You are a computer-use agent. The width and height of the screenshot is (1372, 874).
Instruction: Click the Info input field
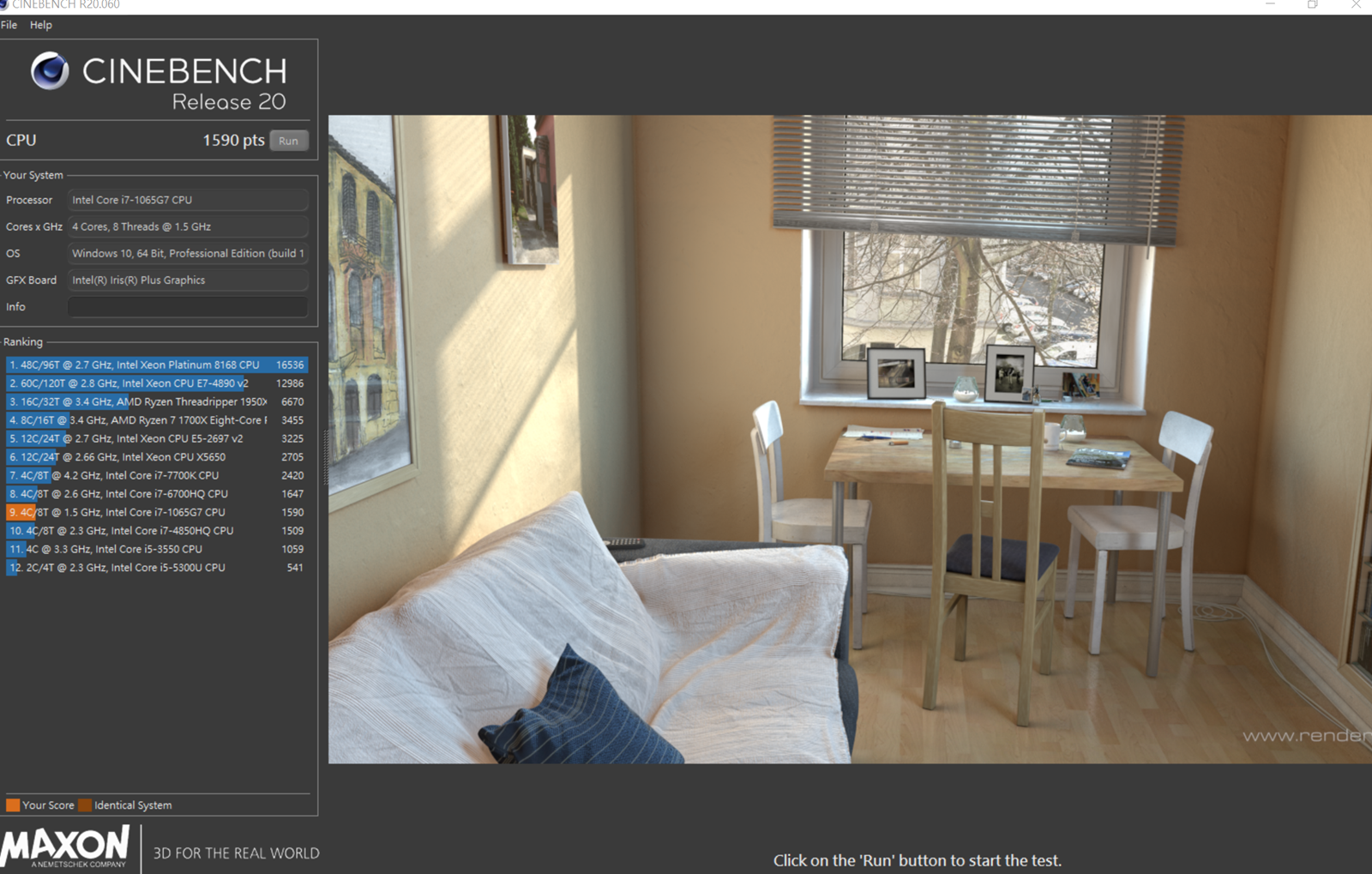[x=187, y=307]
